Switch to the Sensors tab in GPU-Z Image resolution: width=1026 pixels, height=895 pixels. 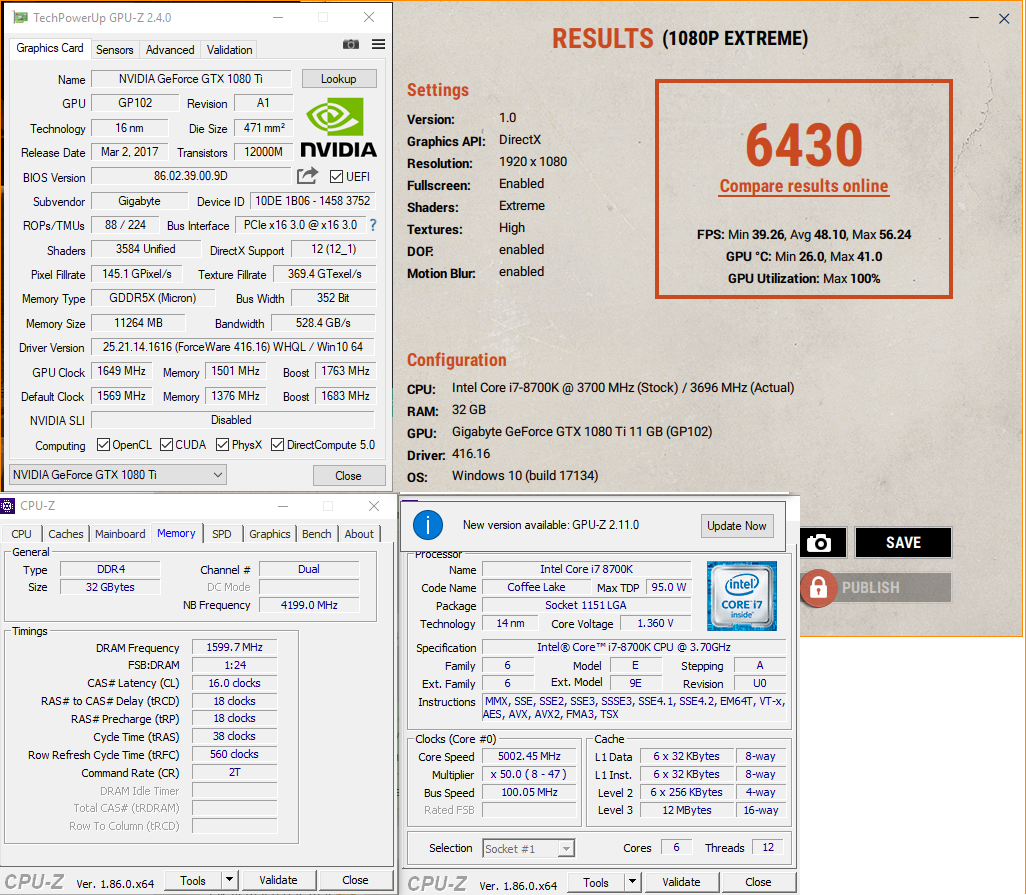click(115, 50)
